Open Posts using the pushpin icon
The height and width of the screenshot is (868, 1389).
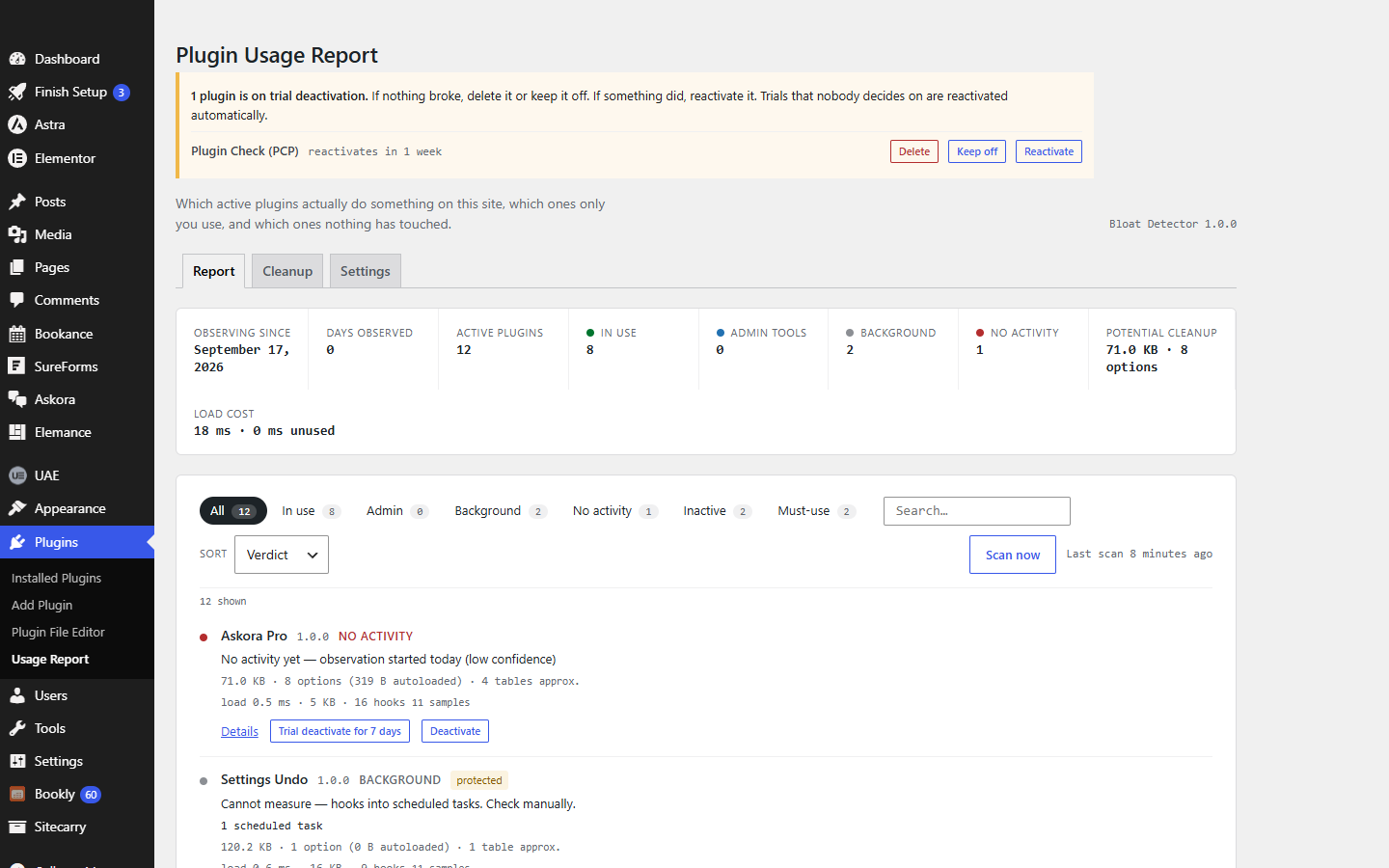coord(17,202)
